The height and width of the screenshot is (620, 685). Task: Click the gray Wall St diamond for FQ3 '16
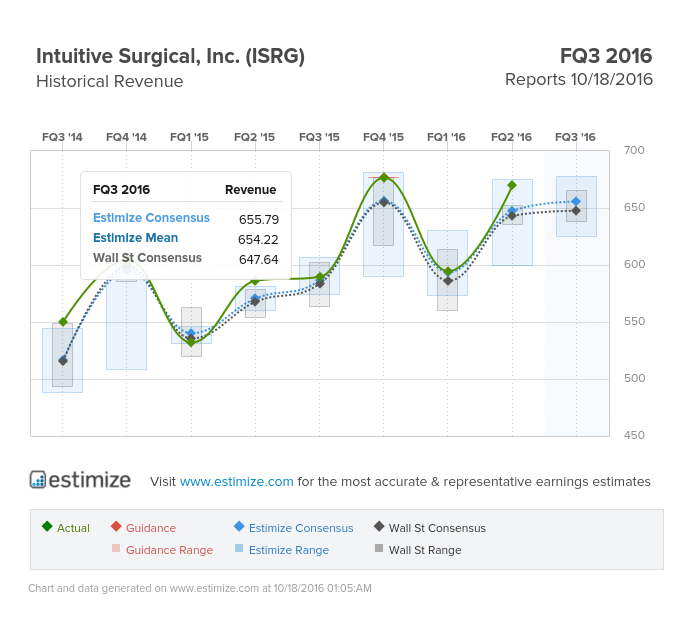(576, 211)
